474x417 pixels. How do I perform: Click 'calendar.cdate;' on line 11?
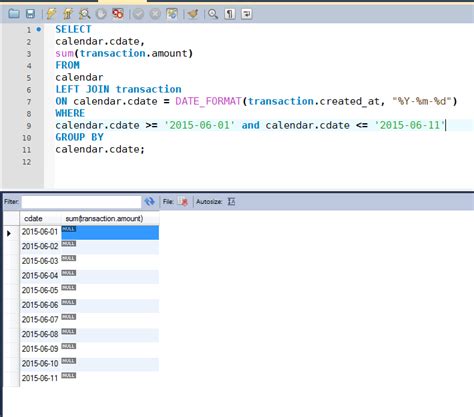(x=100, y=149)
